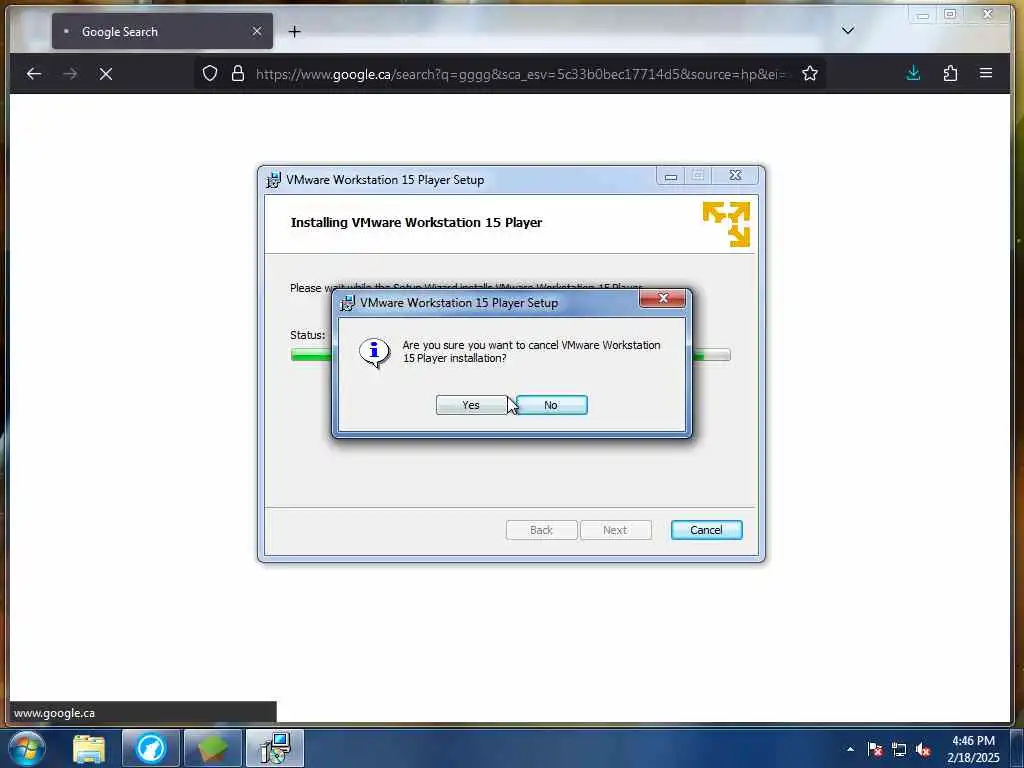
Task: Click the site security padlock icon
Action: 238,74
